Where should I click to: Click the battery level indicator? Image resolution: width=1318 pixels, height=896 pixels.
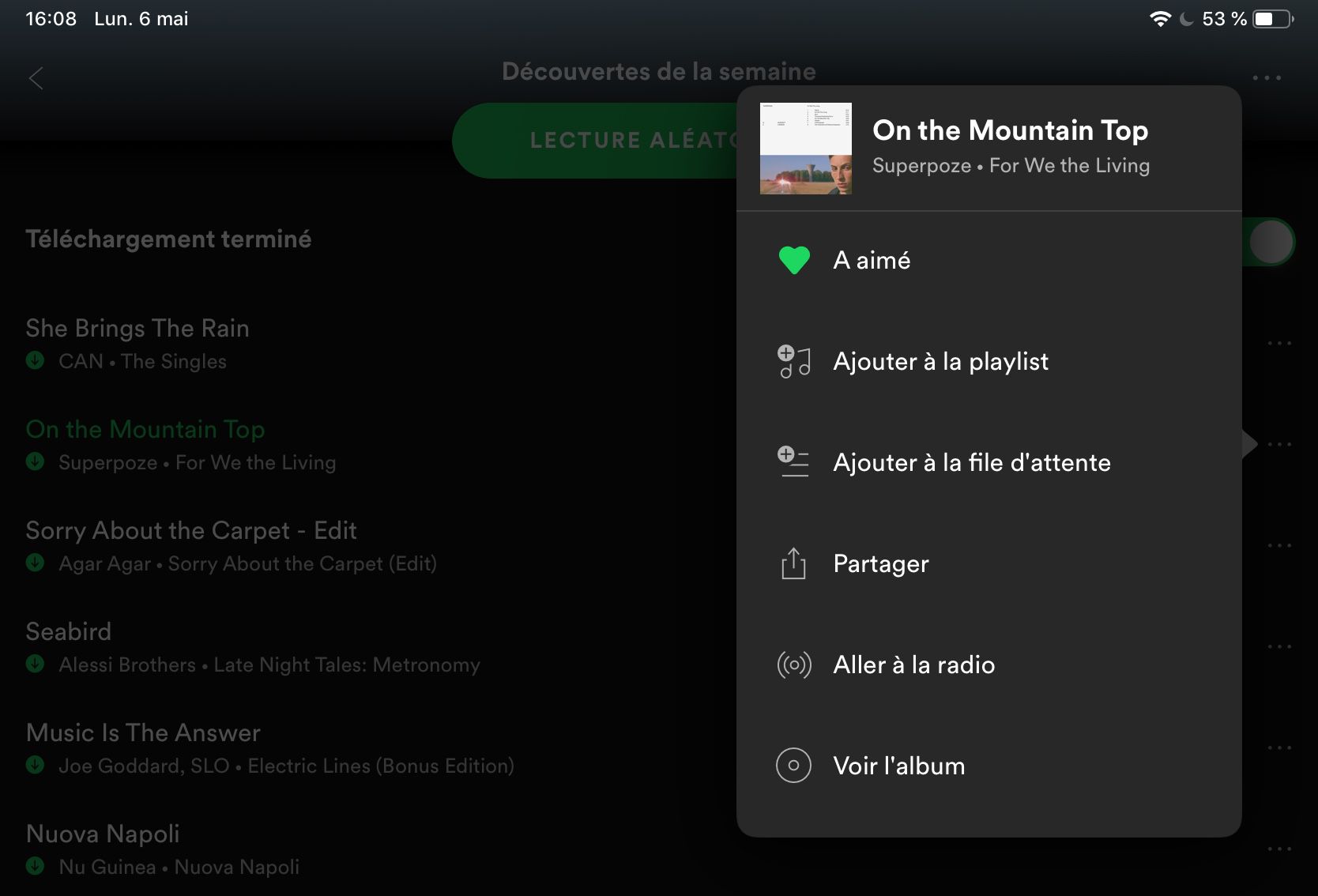point(1273,17)
